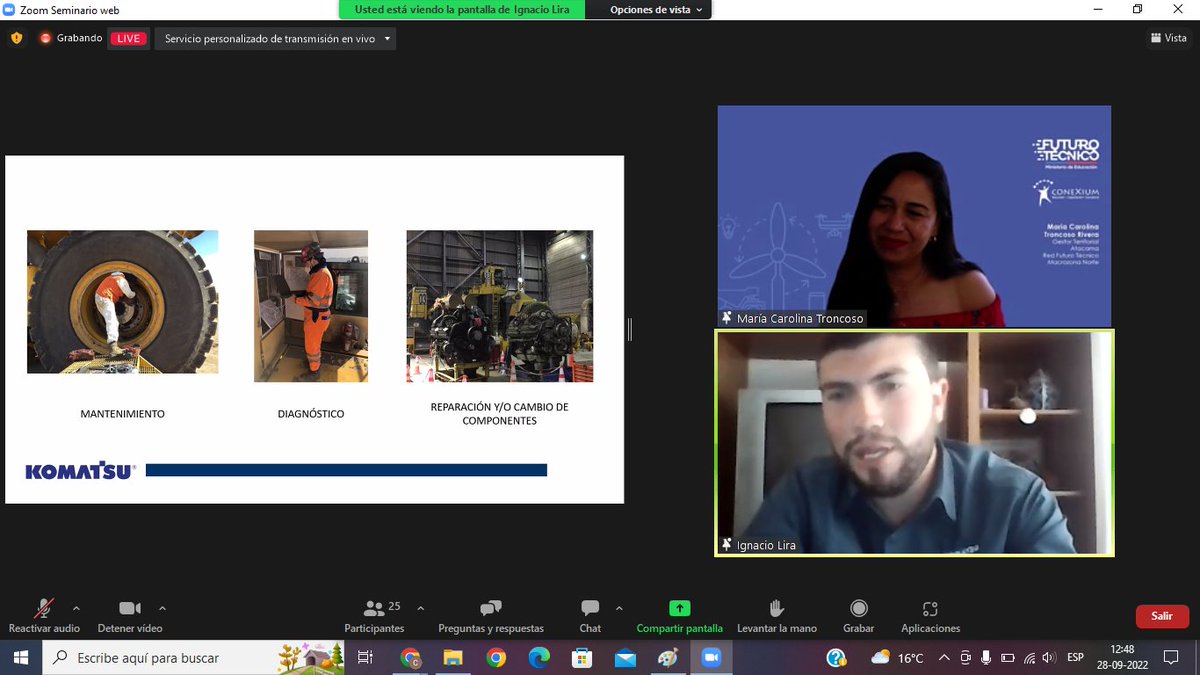Open Task View in taskbar

[x=365, y=657]
